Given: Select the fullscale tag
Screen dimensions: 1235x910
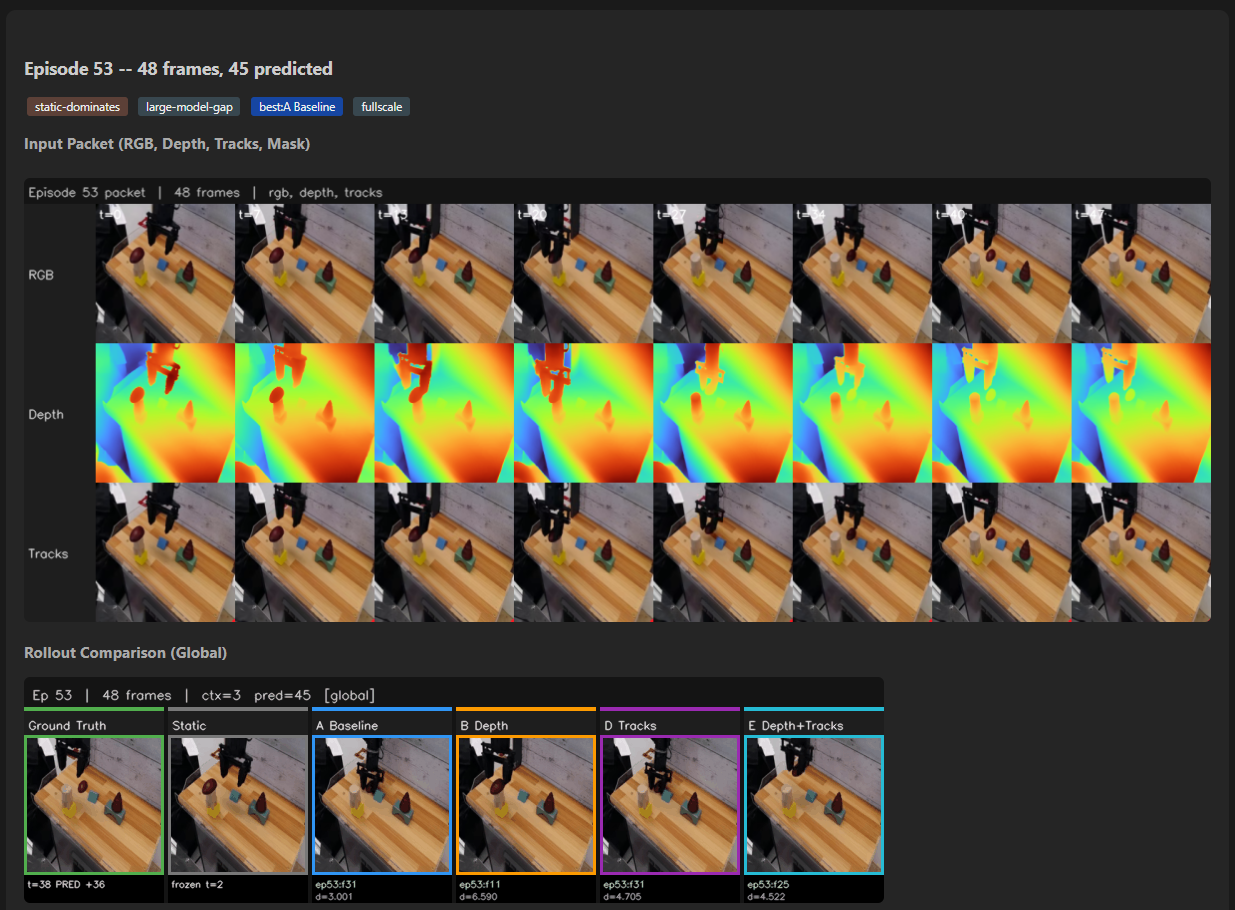Looking at the screenshot, I should coord(381,106).
